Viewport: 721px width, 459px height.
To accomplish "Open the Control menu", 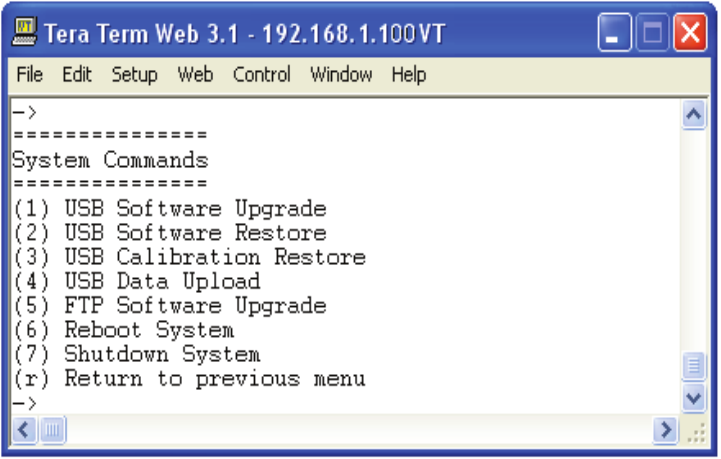I will click(262, 75).
